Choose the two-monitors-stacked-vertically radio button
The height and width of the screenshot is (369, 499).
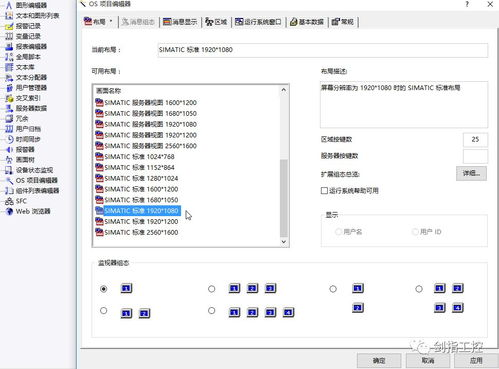coord(333,289)
